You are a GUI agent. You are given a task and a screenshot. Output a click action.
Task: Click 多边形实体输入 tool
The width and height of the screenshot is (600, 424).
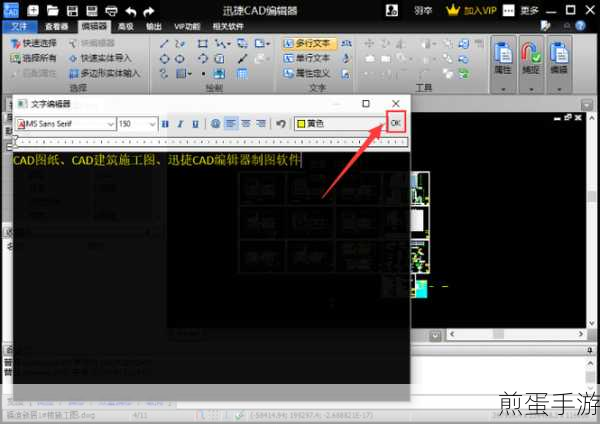pyautogui.click(x=104, y=73)
